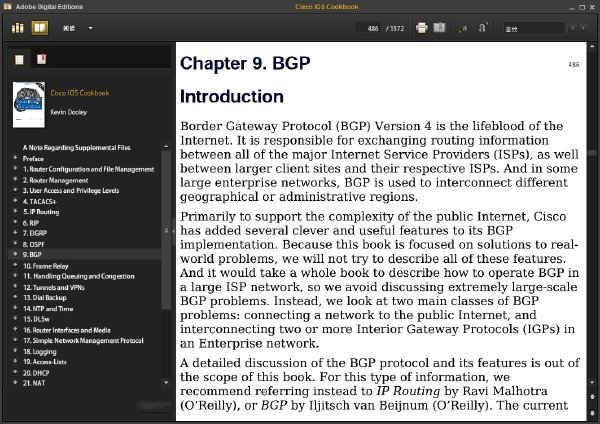Click page scroll up arrow at top right
600x424 pixels.
click(592, 46)
